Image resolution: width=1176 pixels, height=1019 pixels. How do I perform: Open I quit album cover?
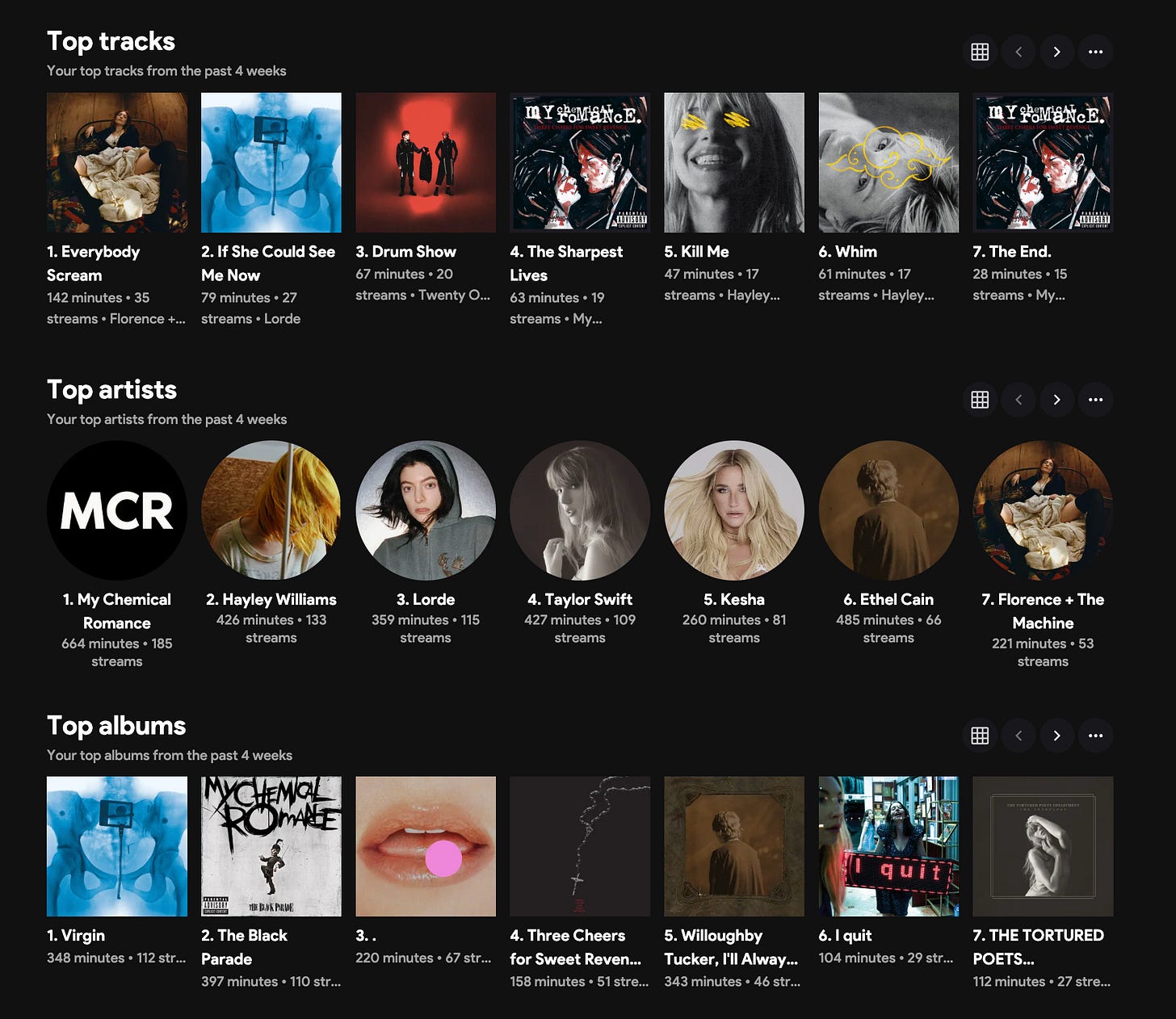point(888,846)
